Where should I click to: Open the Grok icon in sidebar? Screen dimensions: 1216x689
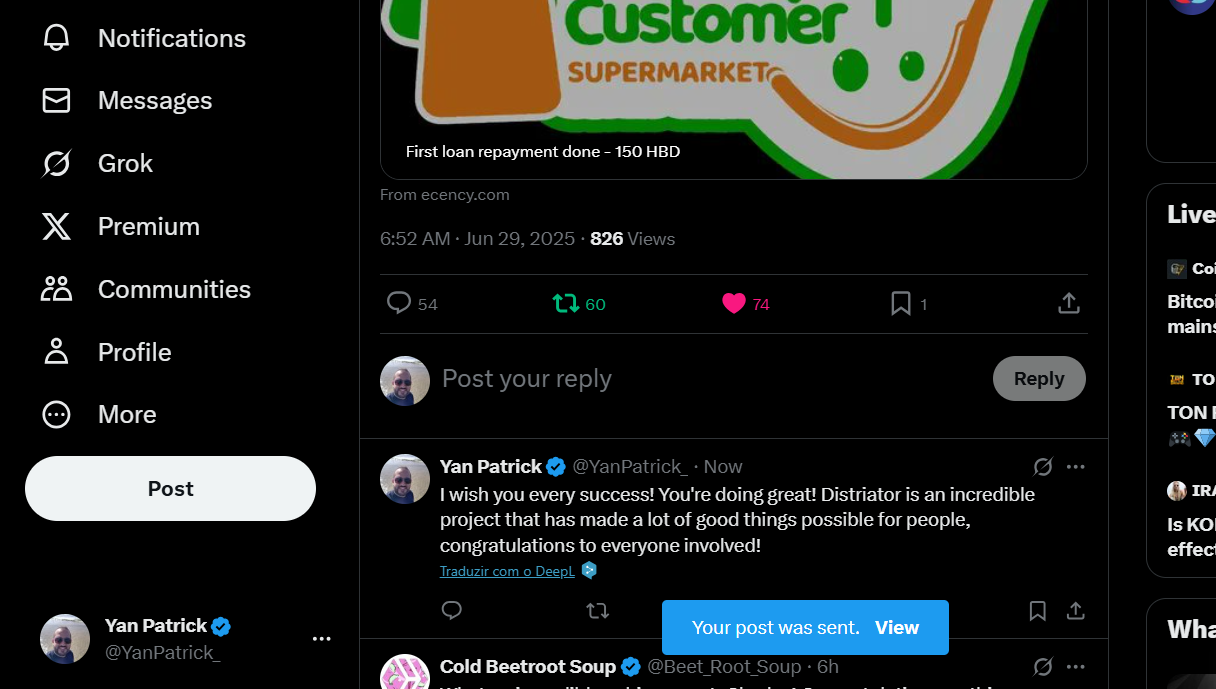(56, 163)
